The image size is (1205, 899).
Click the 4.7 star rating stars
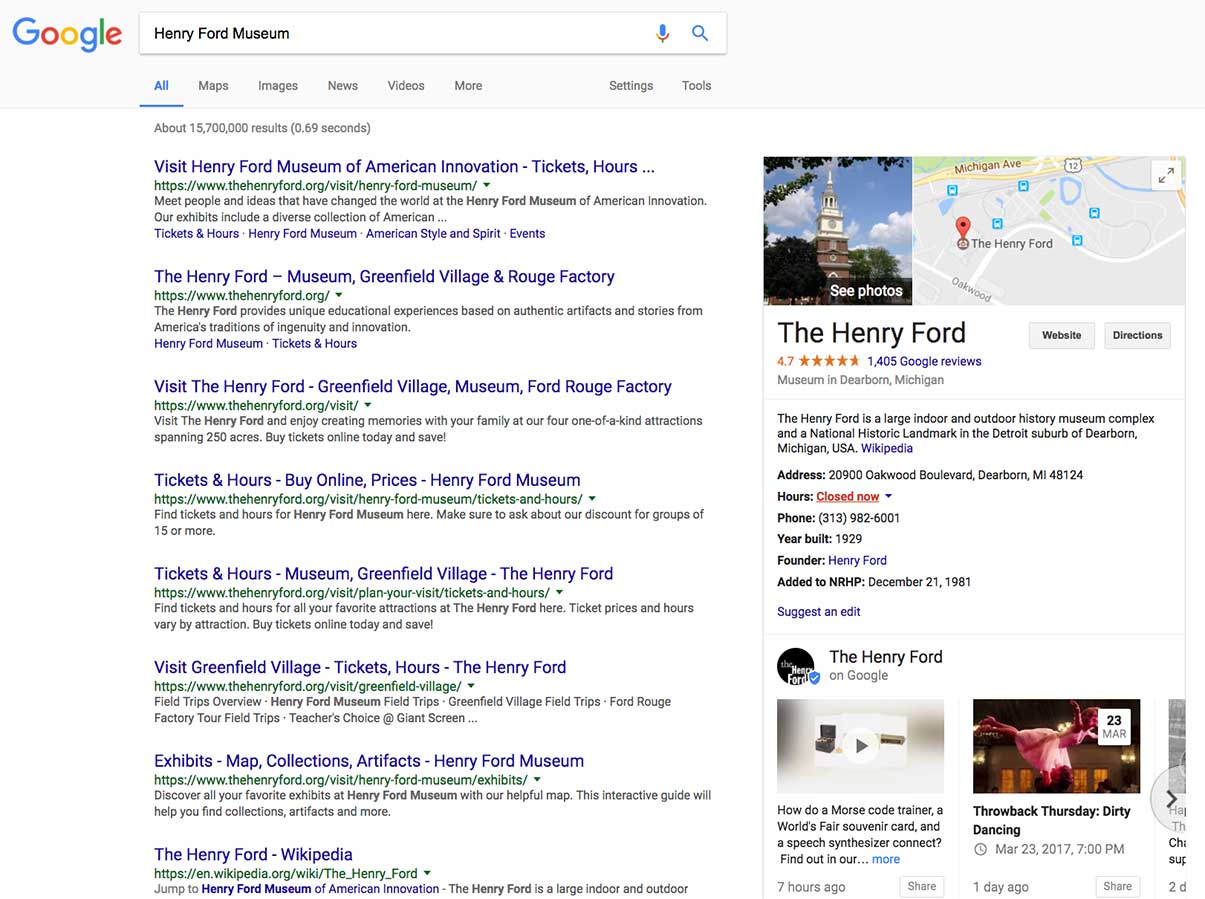click(x=828, y=362)
